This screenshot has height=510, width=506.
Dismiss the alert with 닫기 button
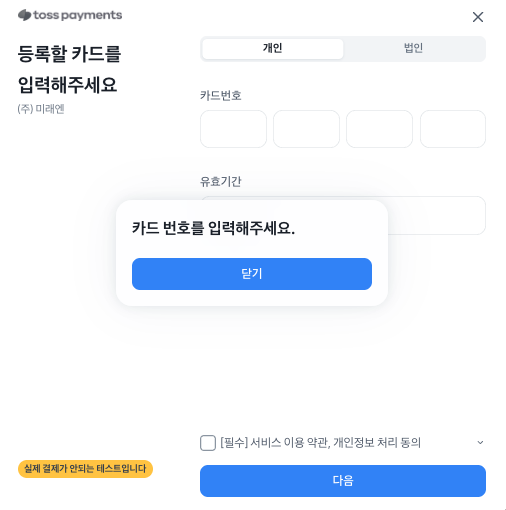(x=252, y=274)
